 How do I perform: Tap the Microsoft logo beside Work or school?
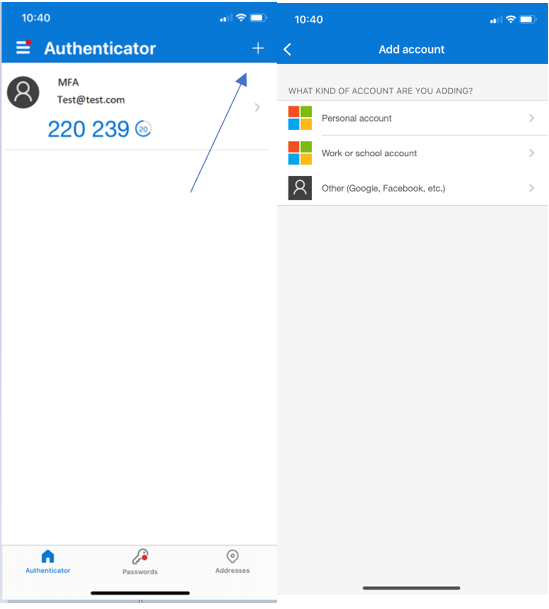point(300,153)
